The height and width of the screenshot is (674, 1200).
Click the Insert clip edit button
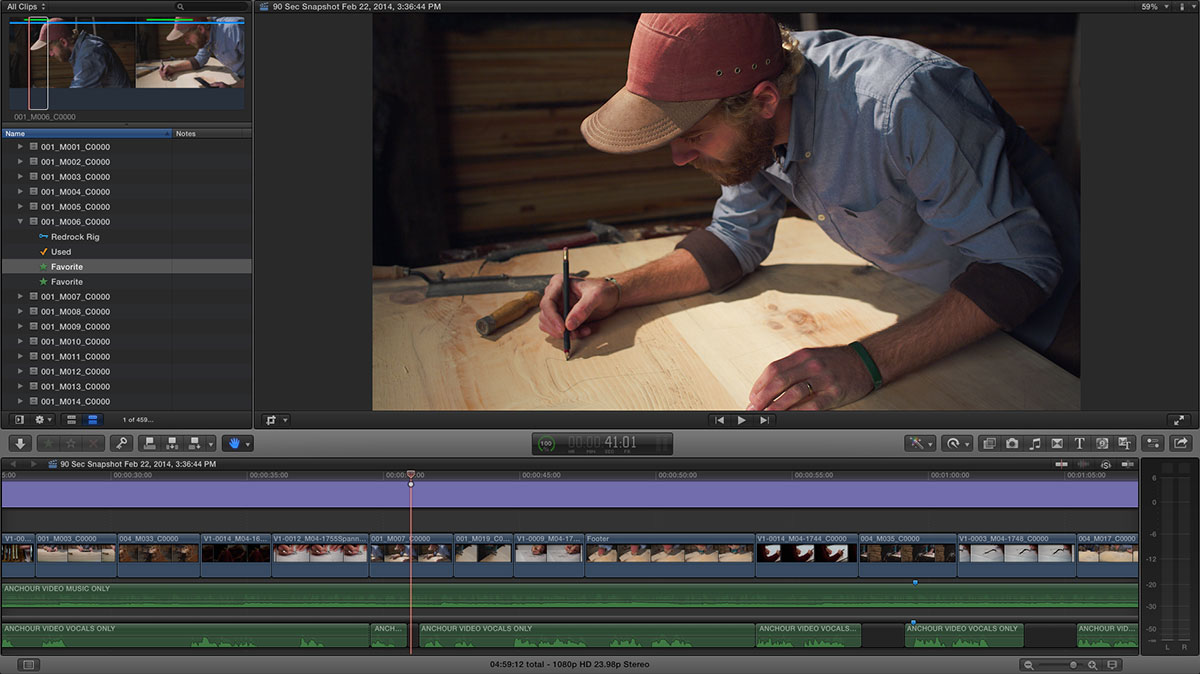tap(172, 443)
